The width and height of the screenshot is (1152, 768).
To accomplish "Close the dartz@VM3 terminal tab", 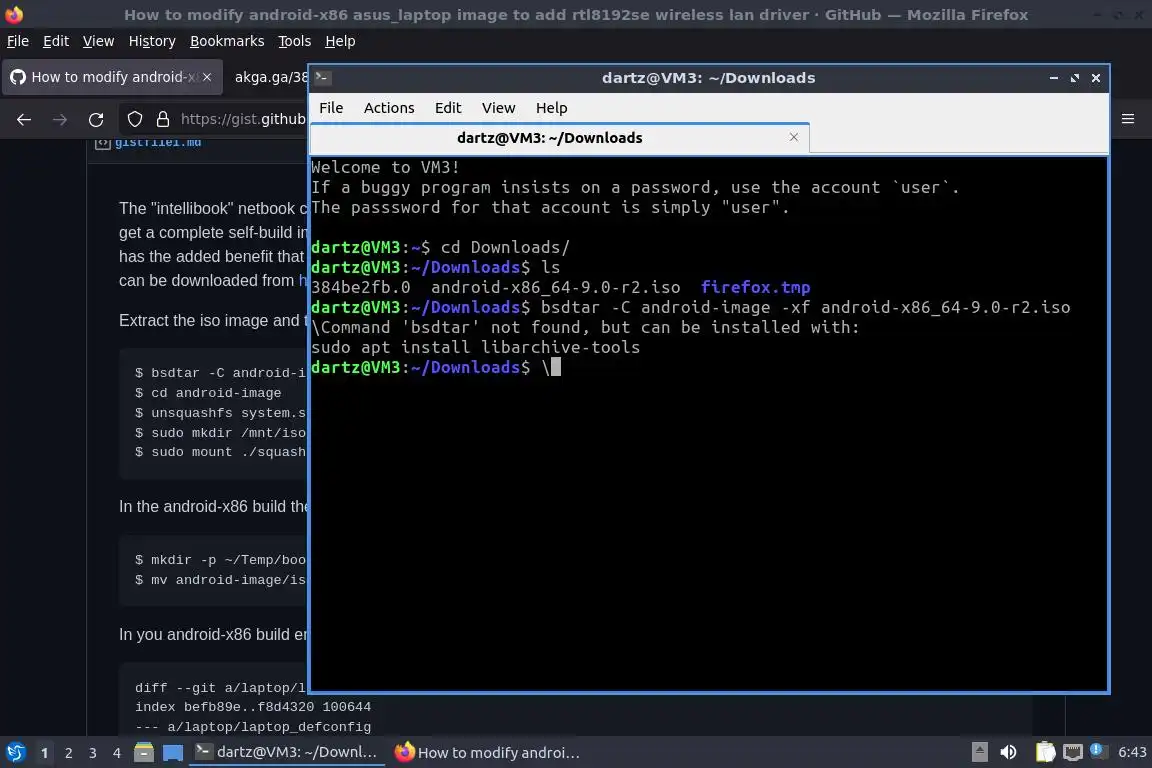I will click(793, 137).
